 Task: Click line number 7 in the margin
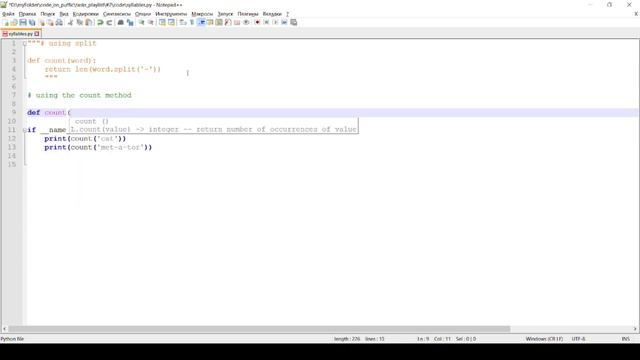click(13, 95)
